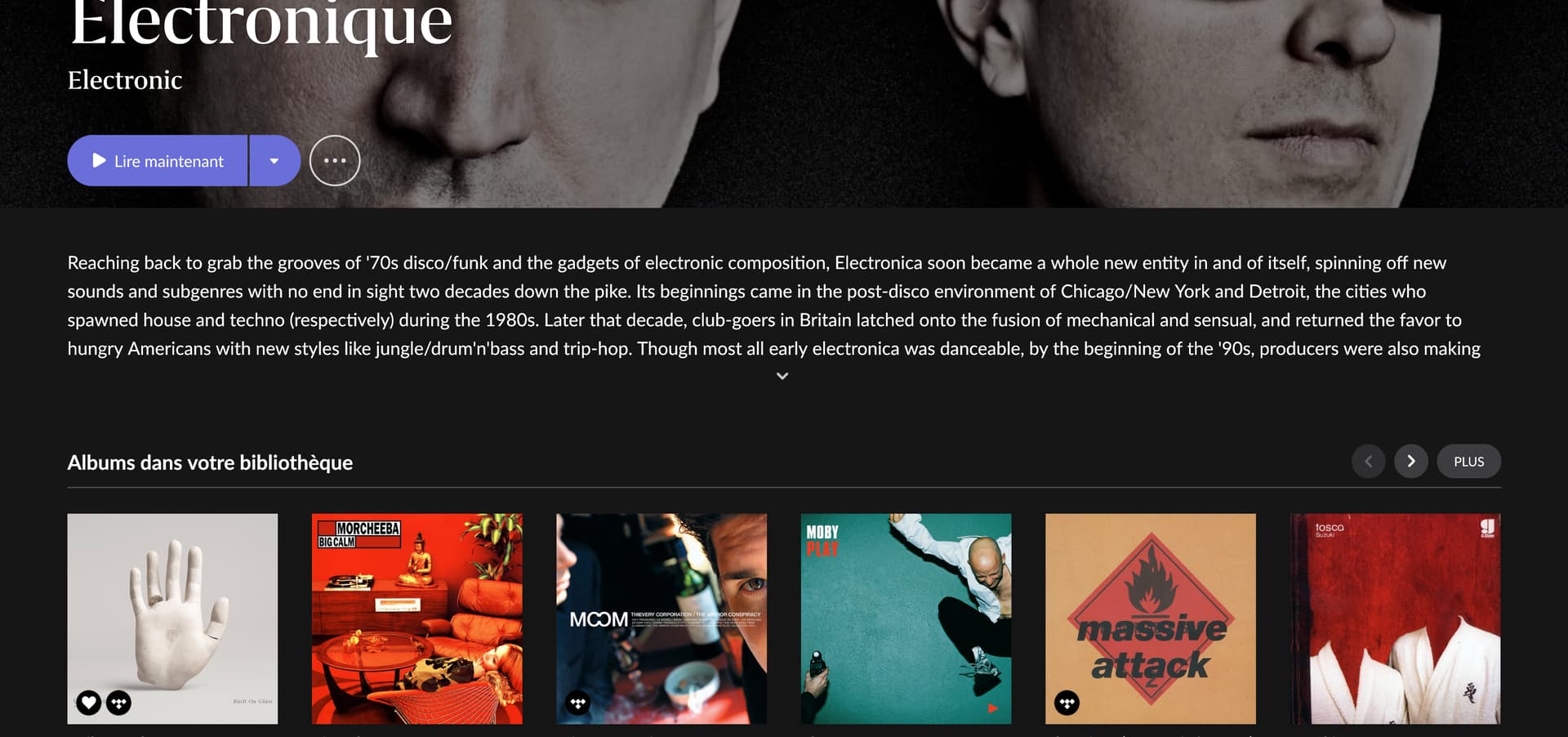Click the PLUS button for more albums
Screen dimensions: 1568x737
pyautogui.click(x=1469, y=462)
